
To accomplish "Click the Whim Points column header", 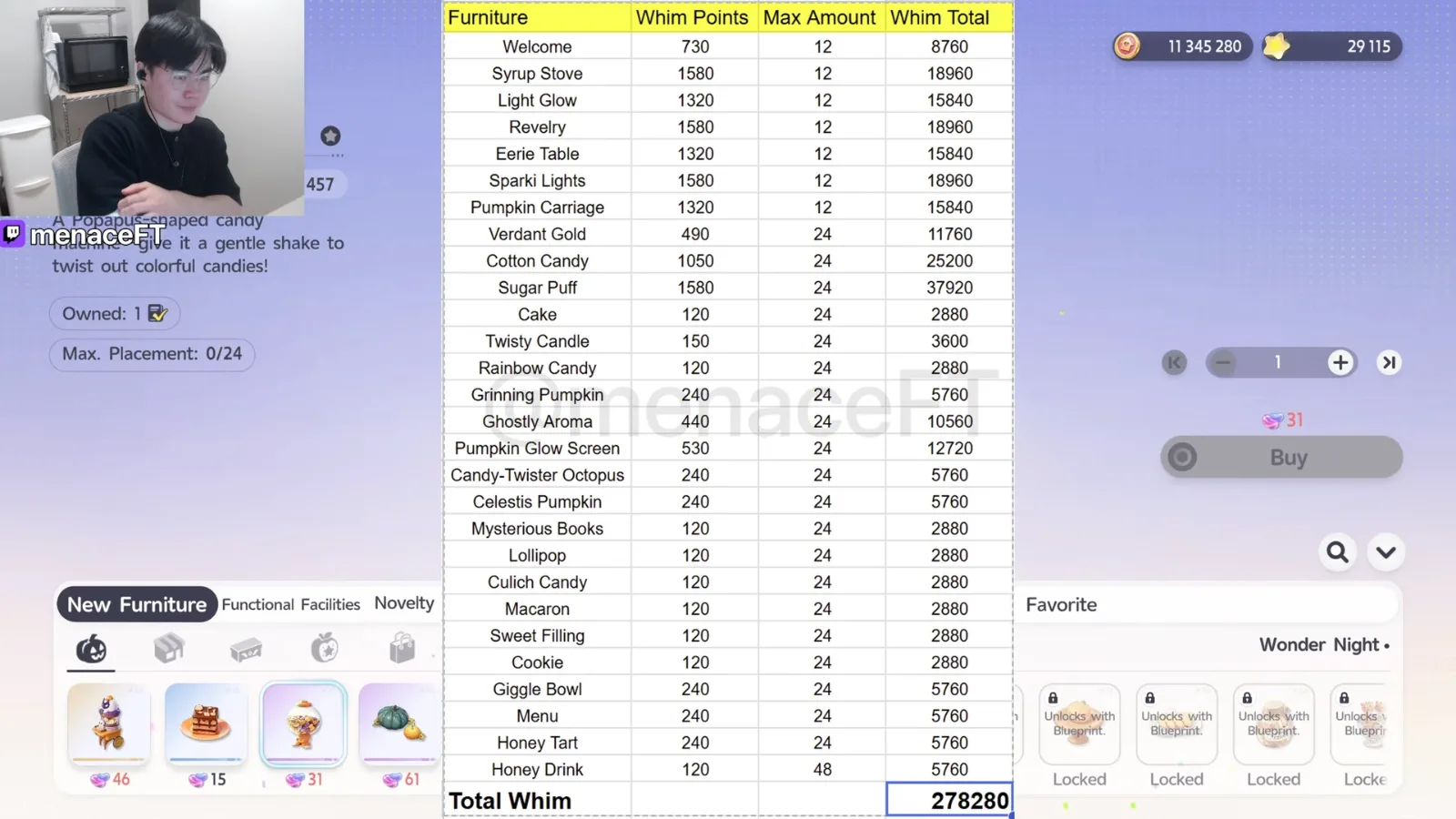I will point(694,17).
